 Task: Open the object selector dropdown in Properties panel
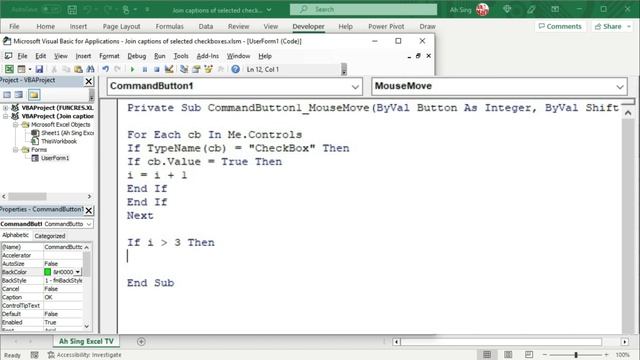pyautogui.click(x=89, y=224)
